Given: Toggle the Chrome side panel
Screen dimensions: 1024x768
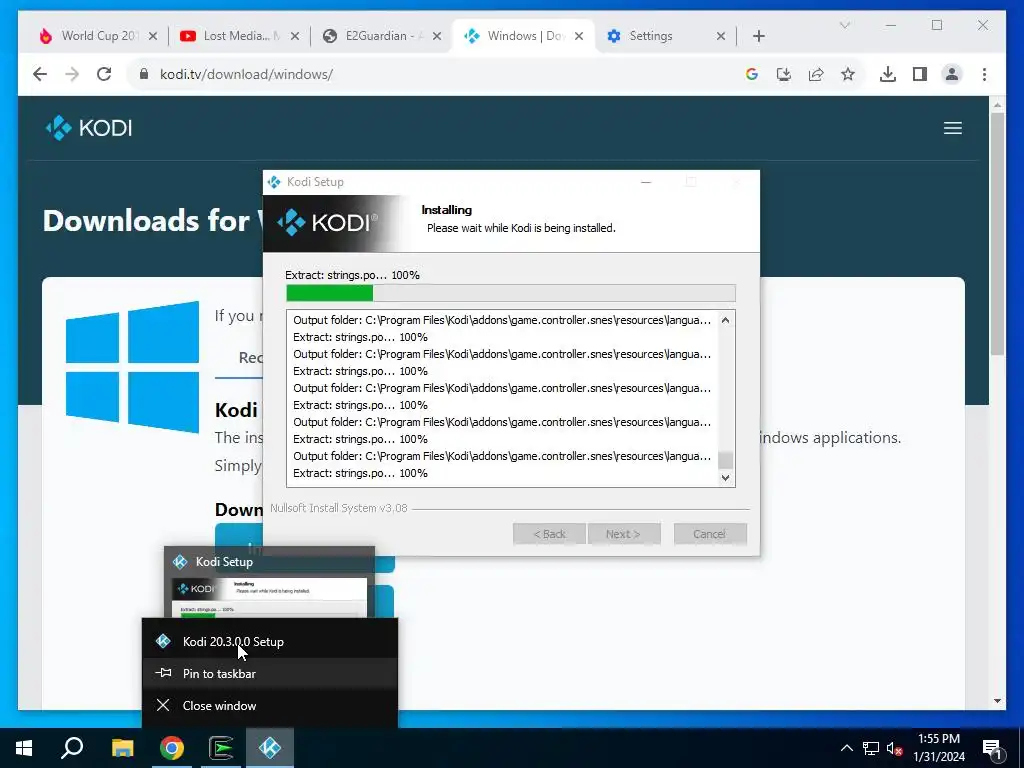Looking at the screenshot, I should (x=920, y=74).
